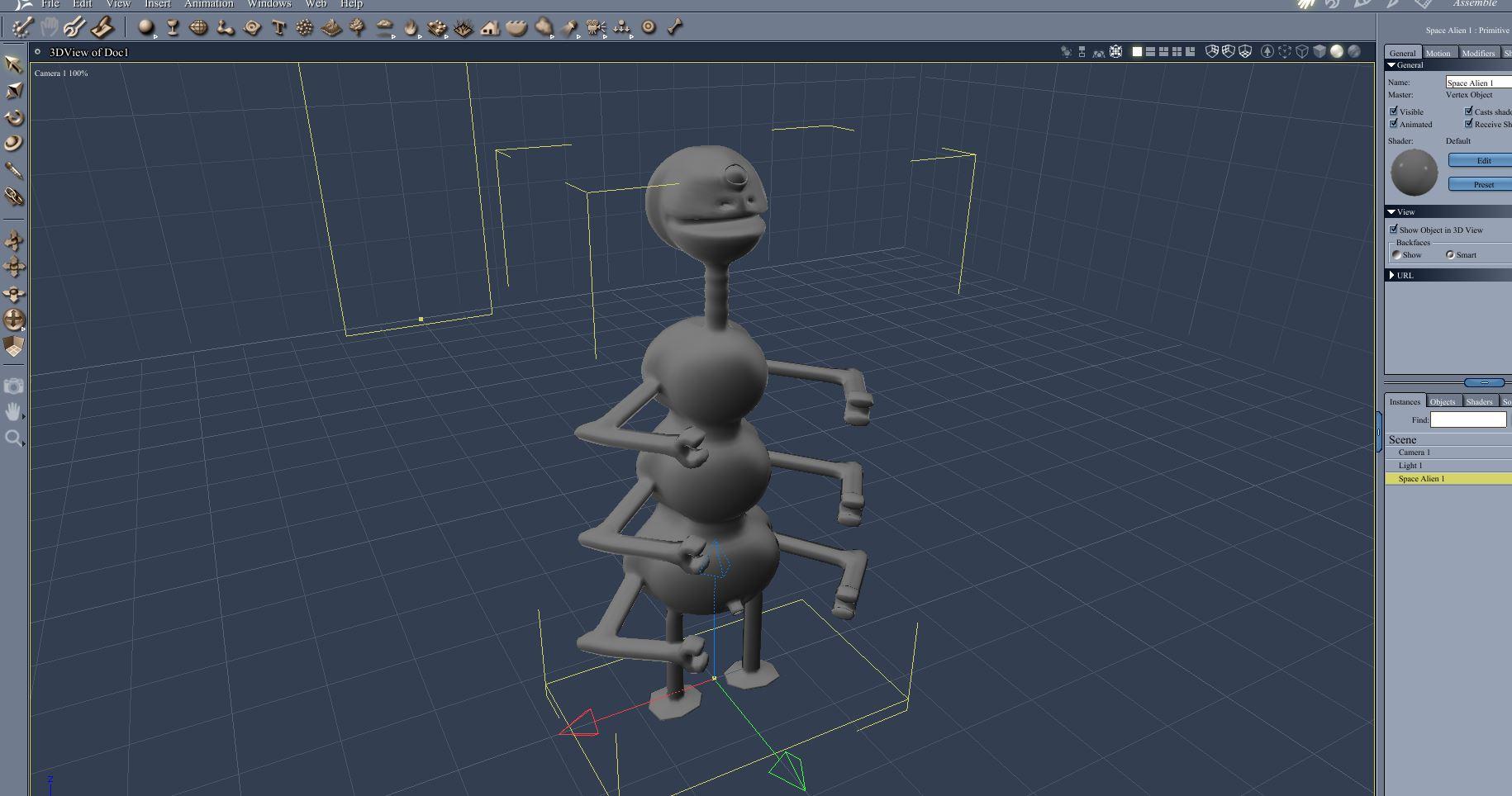Switch to single-pane view layout
The height and width of the screenshot is (796, 1512).
coord(1137,51)
